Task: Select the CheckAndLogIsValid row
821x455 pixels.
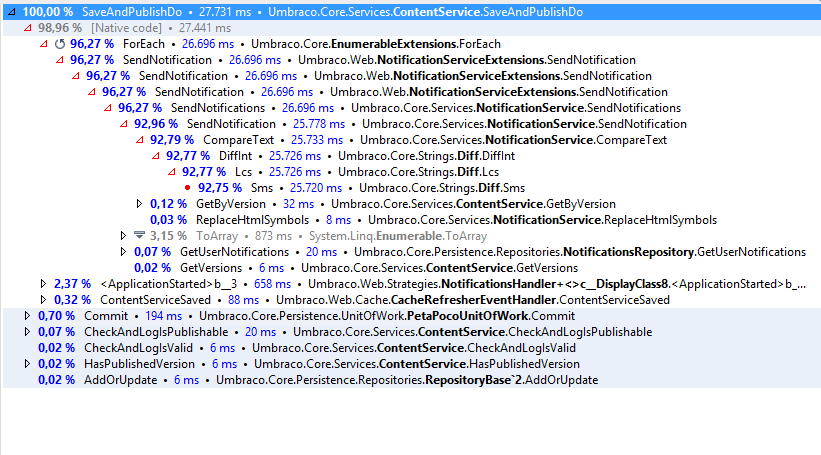Action: click(410, 348)
